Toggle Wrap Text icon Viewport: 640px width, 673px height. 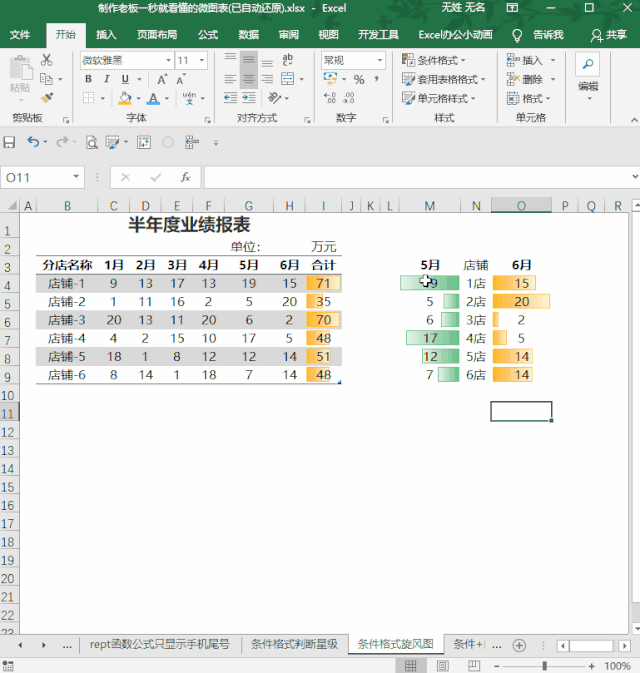pyautogui.click(x=288, y=60)
